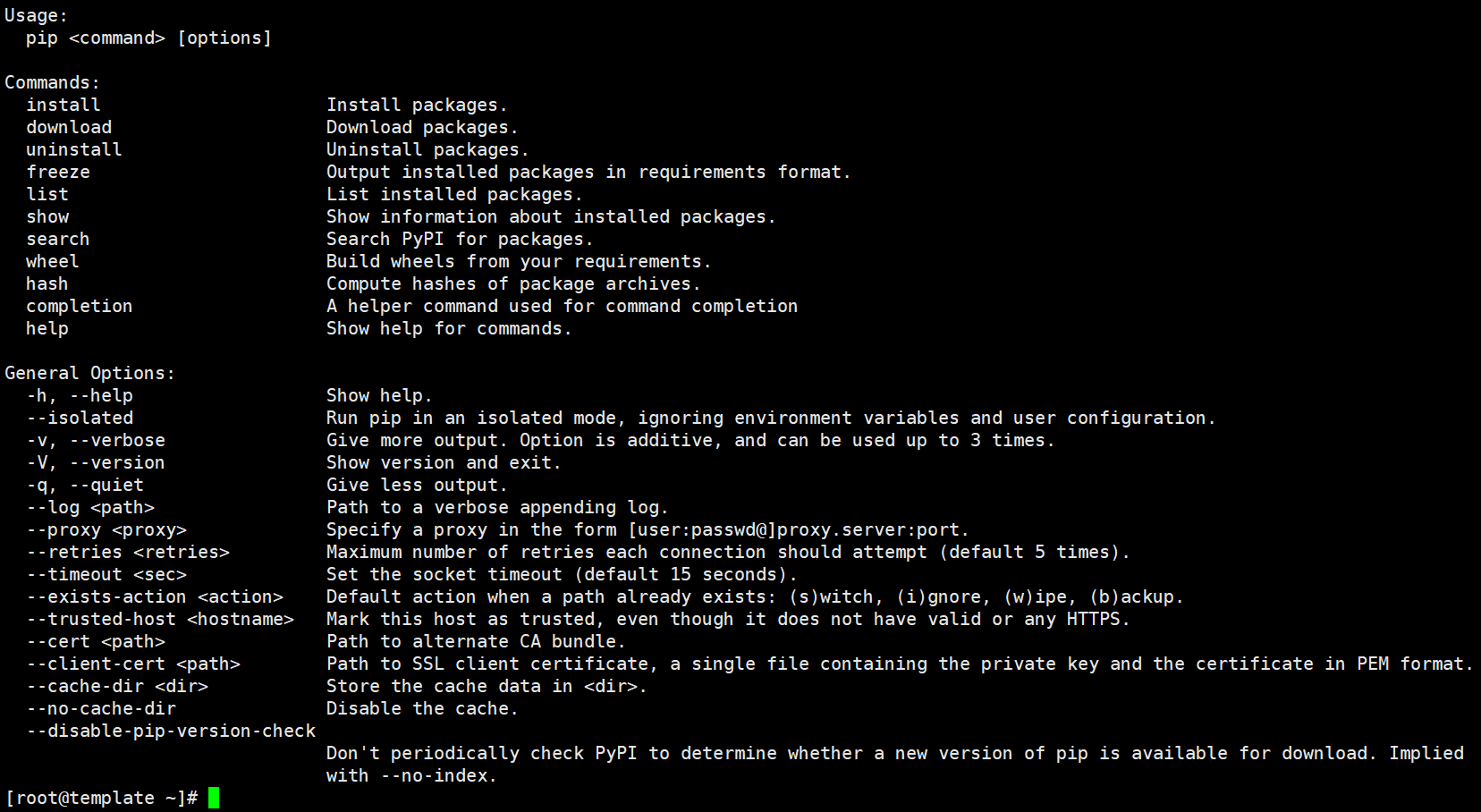
Task: Click the '[root@template ~]#' shell prompt
Action: (101, 798)
